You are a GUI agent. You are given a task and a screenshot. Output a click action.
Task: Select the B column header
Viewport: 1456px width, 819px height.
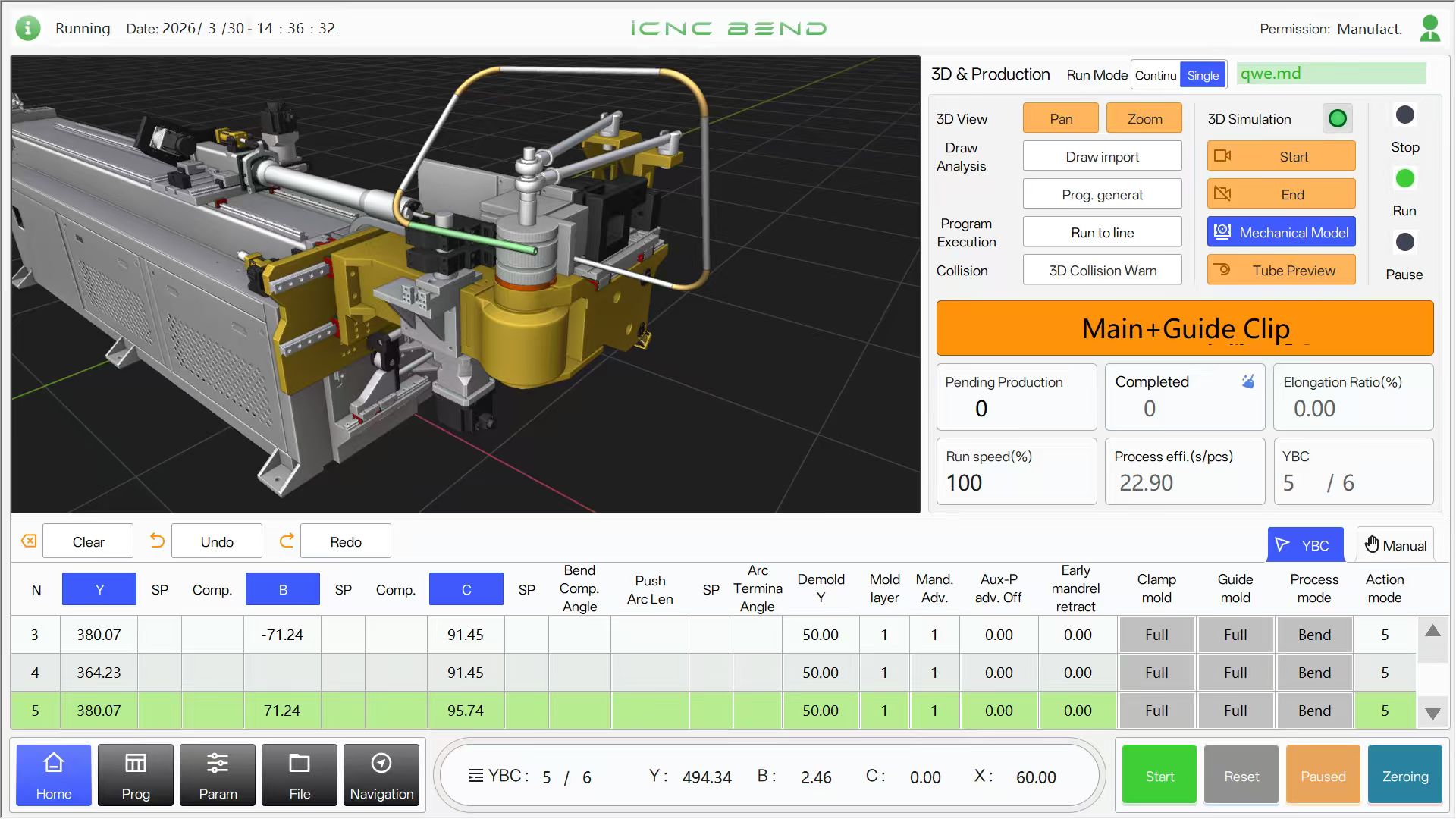click(283, 589)
